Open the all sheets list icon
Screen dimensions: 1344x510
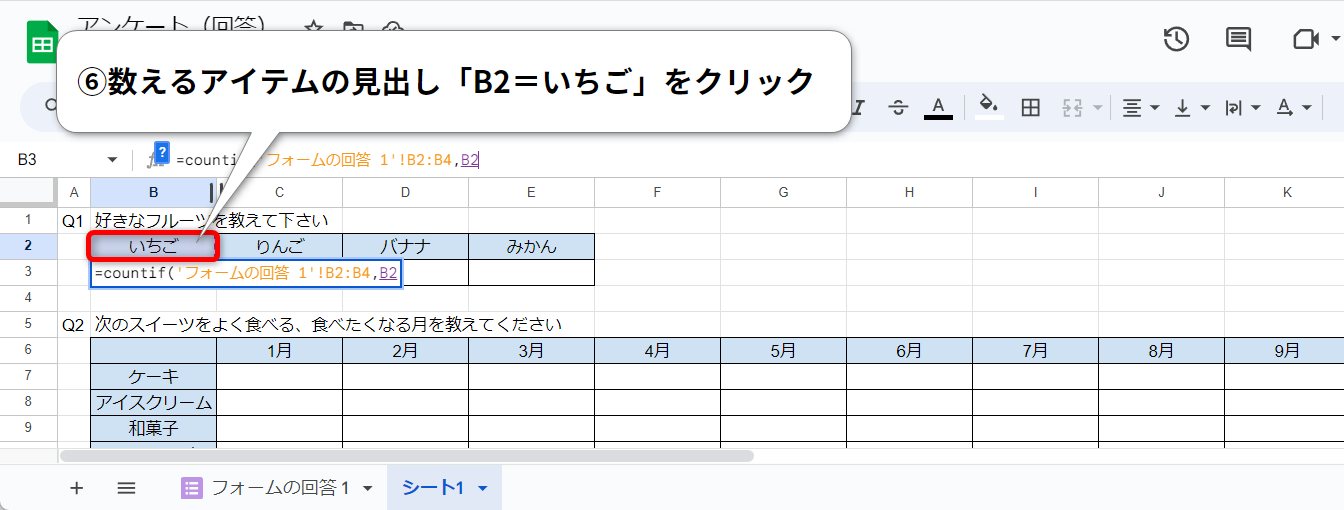(x=126, y=488)
